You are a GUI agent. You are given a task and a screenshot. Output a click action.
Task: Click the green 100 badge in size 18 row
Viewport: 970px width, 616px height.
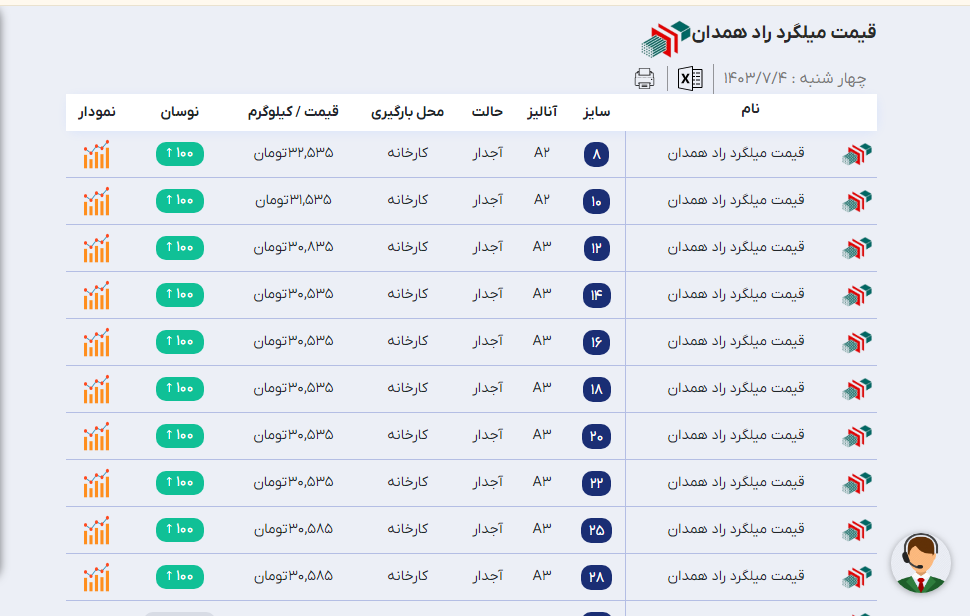[180, 389]
